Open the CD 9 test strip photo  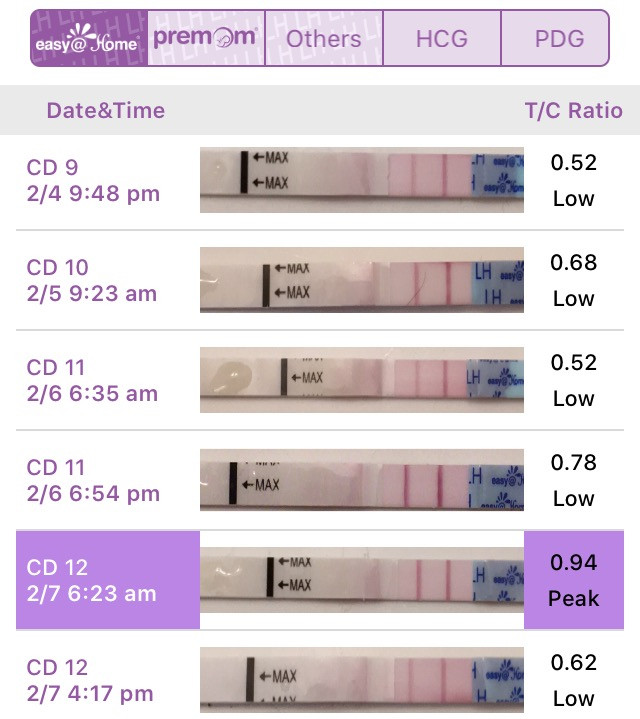(362, 180)
